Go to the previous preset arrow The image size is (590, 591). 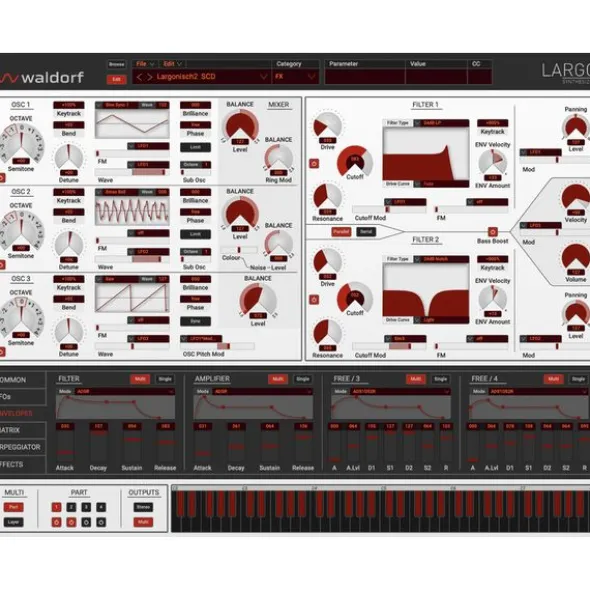139,77
